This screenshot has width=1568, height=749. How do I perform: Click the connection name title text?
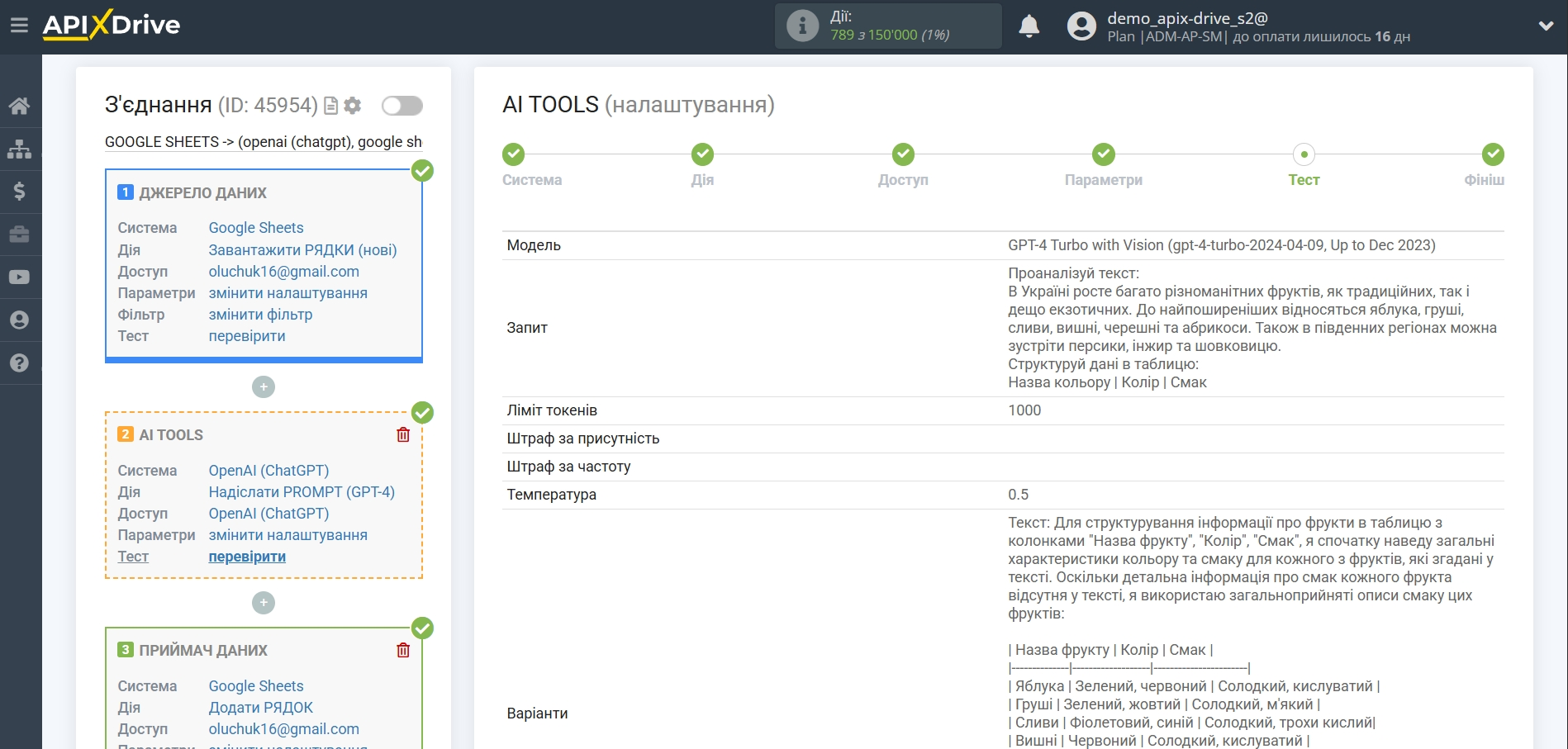[264, 142]
